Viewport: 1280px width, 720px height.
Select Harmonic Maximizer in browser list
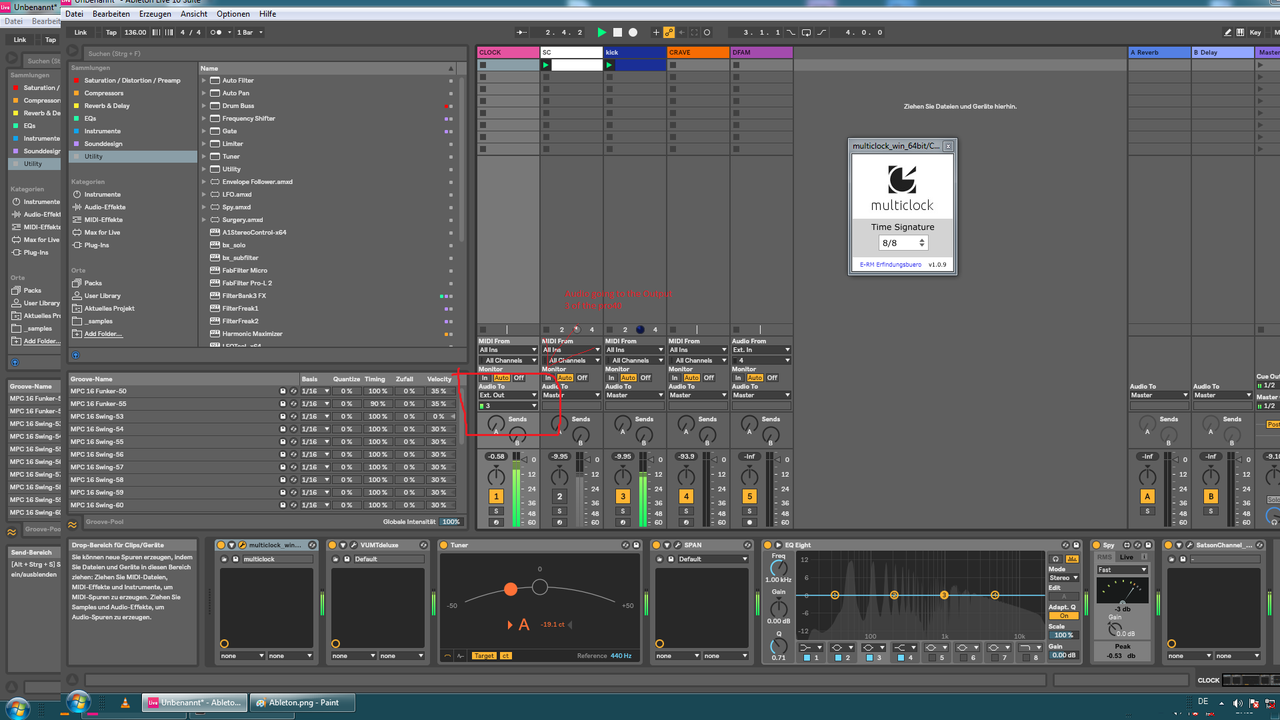[252, 334]
